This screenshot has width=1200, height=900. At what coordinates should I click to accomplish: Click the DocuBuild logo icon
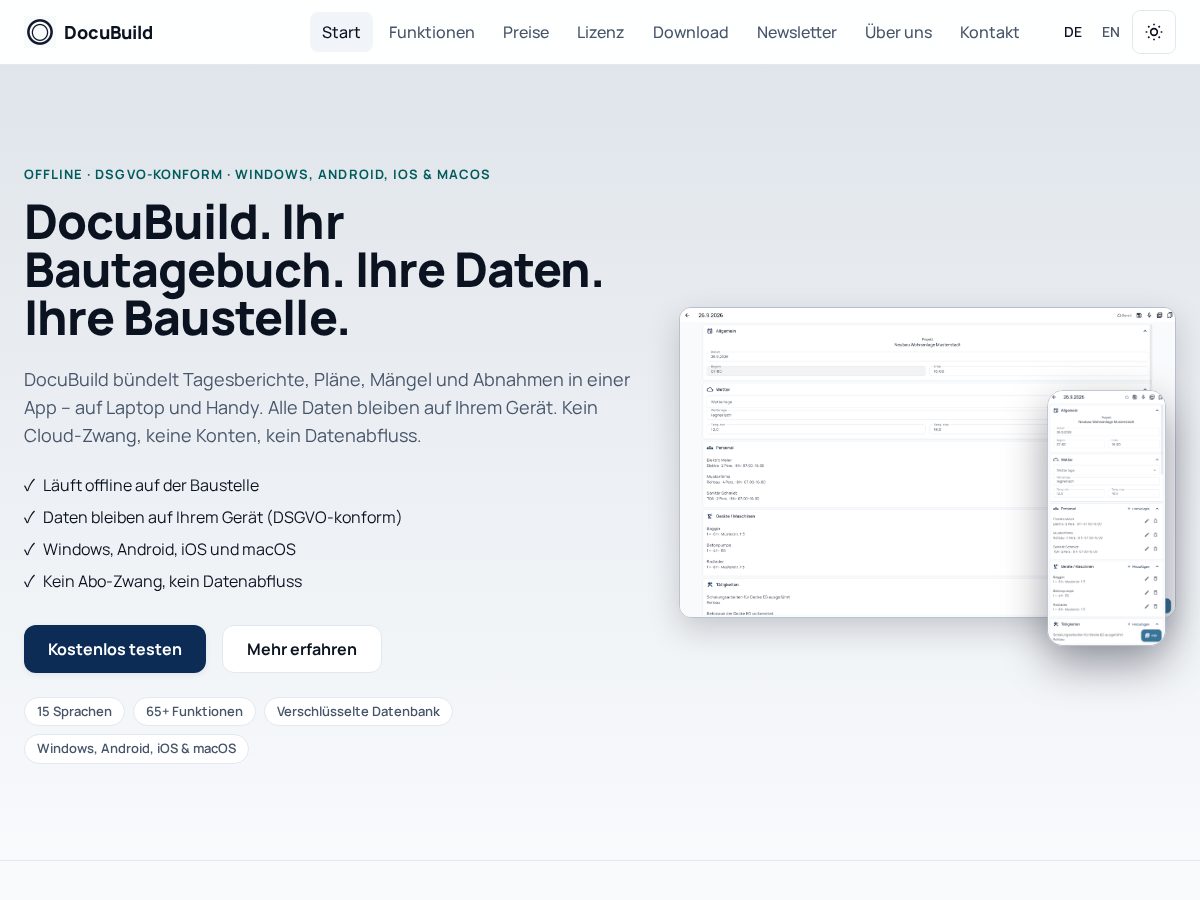(40, 32)
